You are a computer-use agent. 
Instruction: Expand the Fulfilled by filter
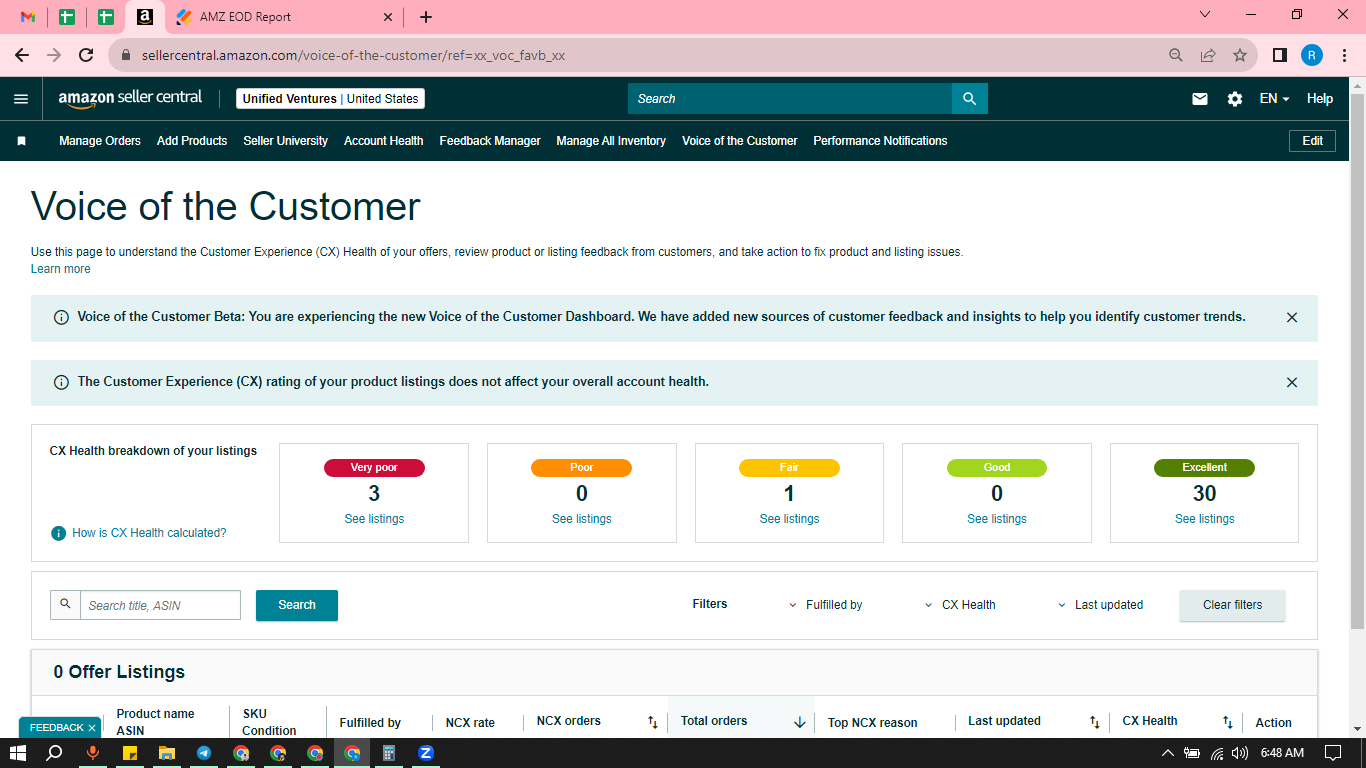tap(826, 605)
